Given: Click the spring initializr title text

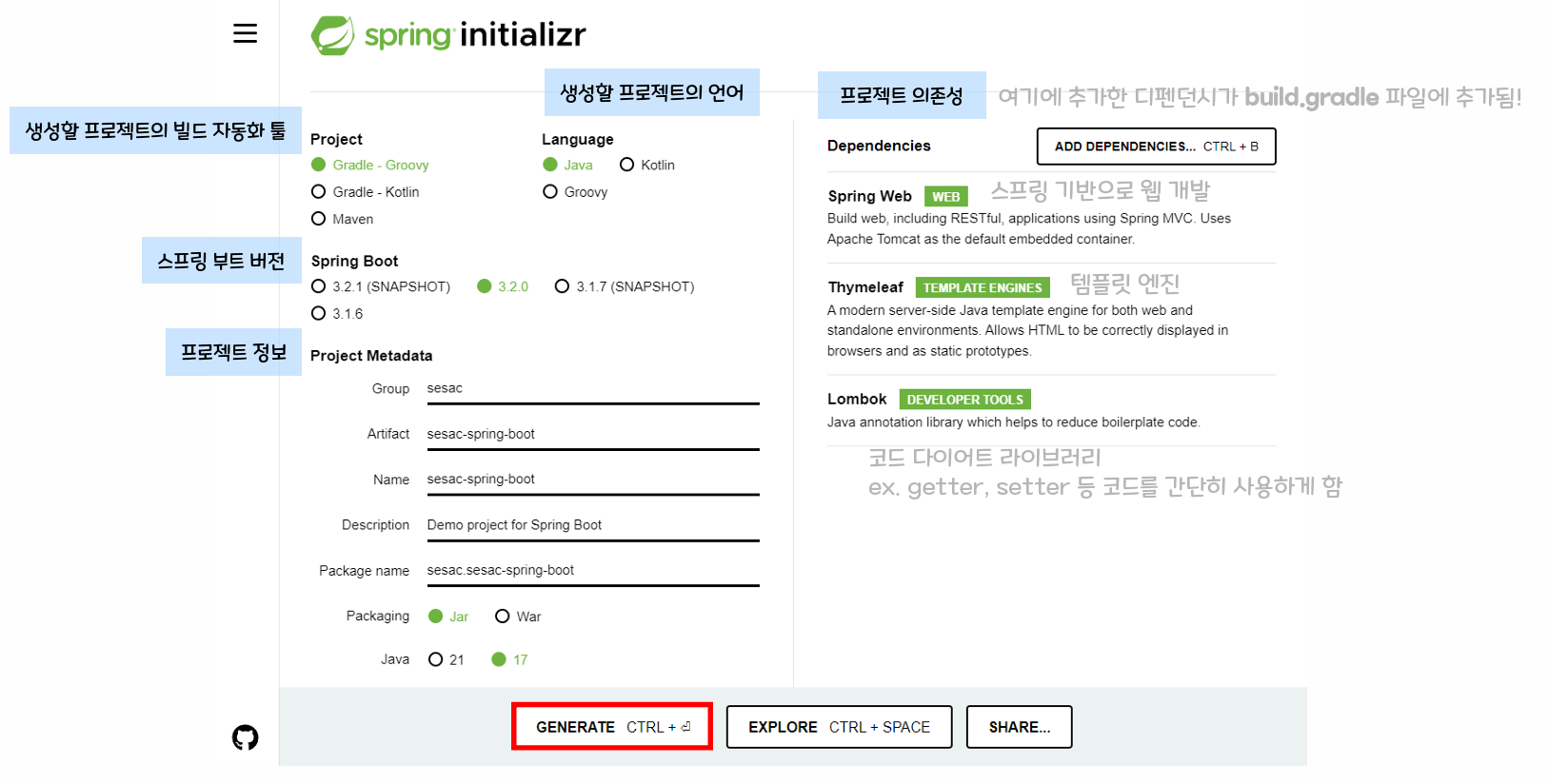Looking at the screenshot, I should coord(475,35).
